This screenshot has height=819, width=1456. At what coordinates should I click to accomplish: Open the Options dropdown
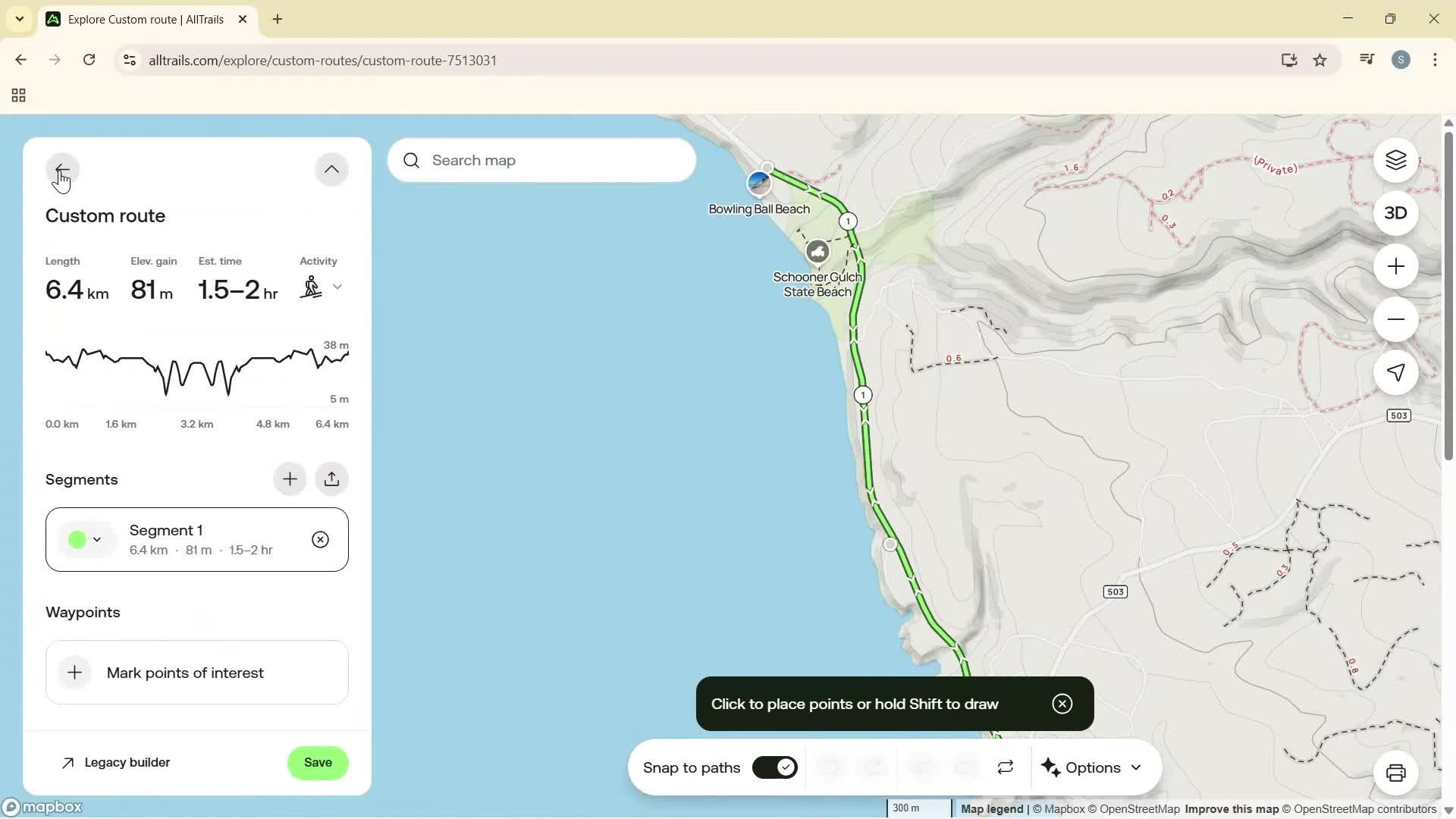pyautogui.click(x=1092, y=767)
